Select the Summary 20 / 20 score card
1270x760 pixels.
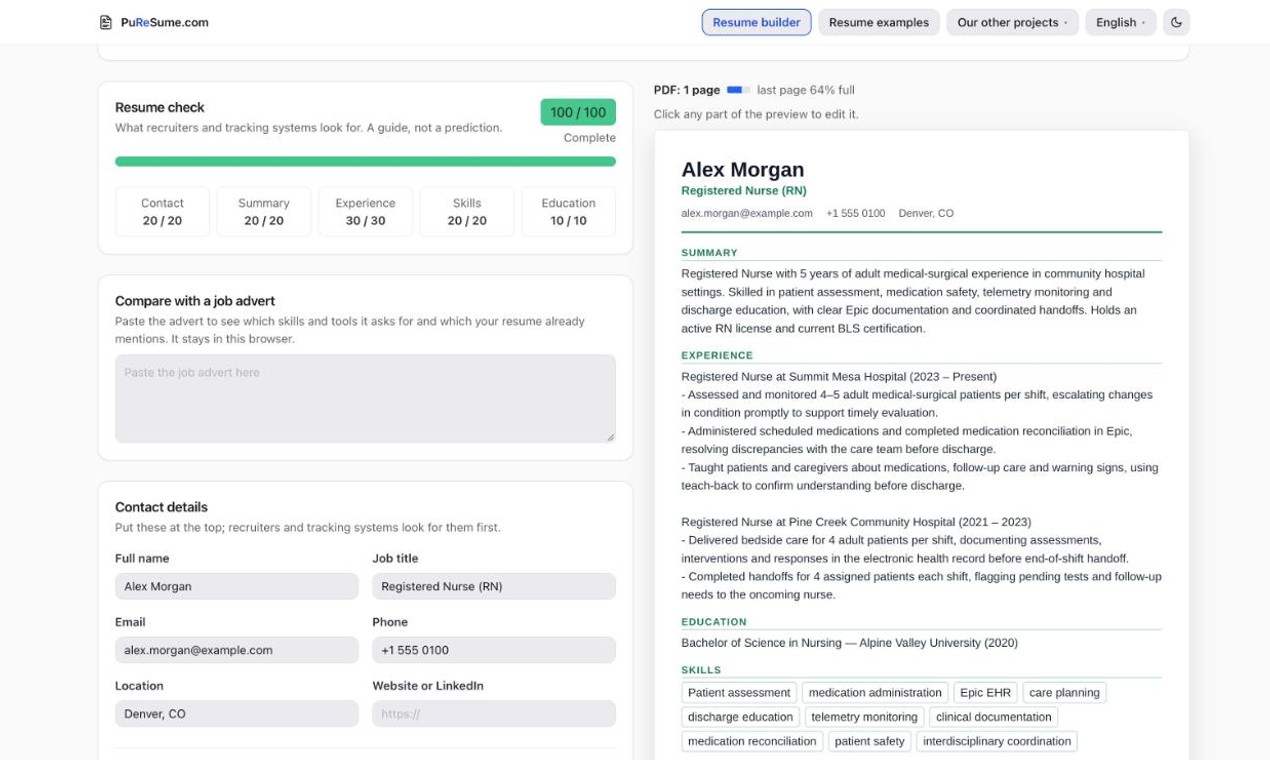pyautogui.click(x=264, y=211)
